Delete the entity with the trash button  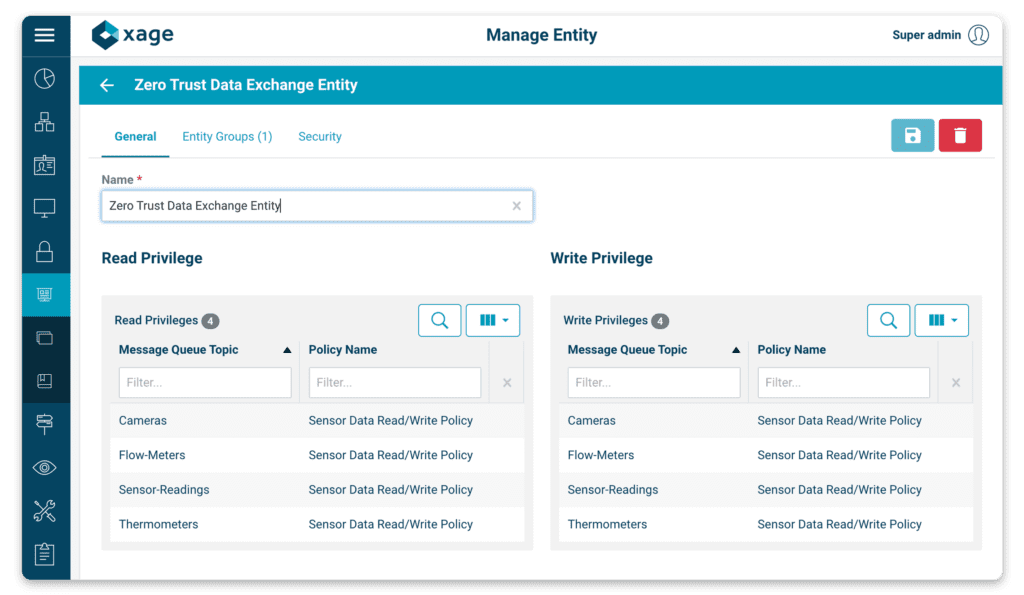(x=960, y=136)
